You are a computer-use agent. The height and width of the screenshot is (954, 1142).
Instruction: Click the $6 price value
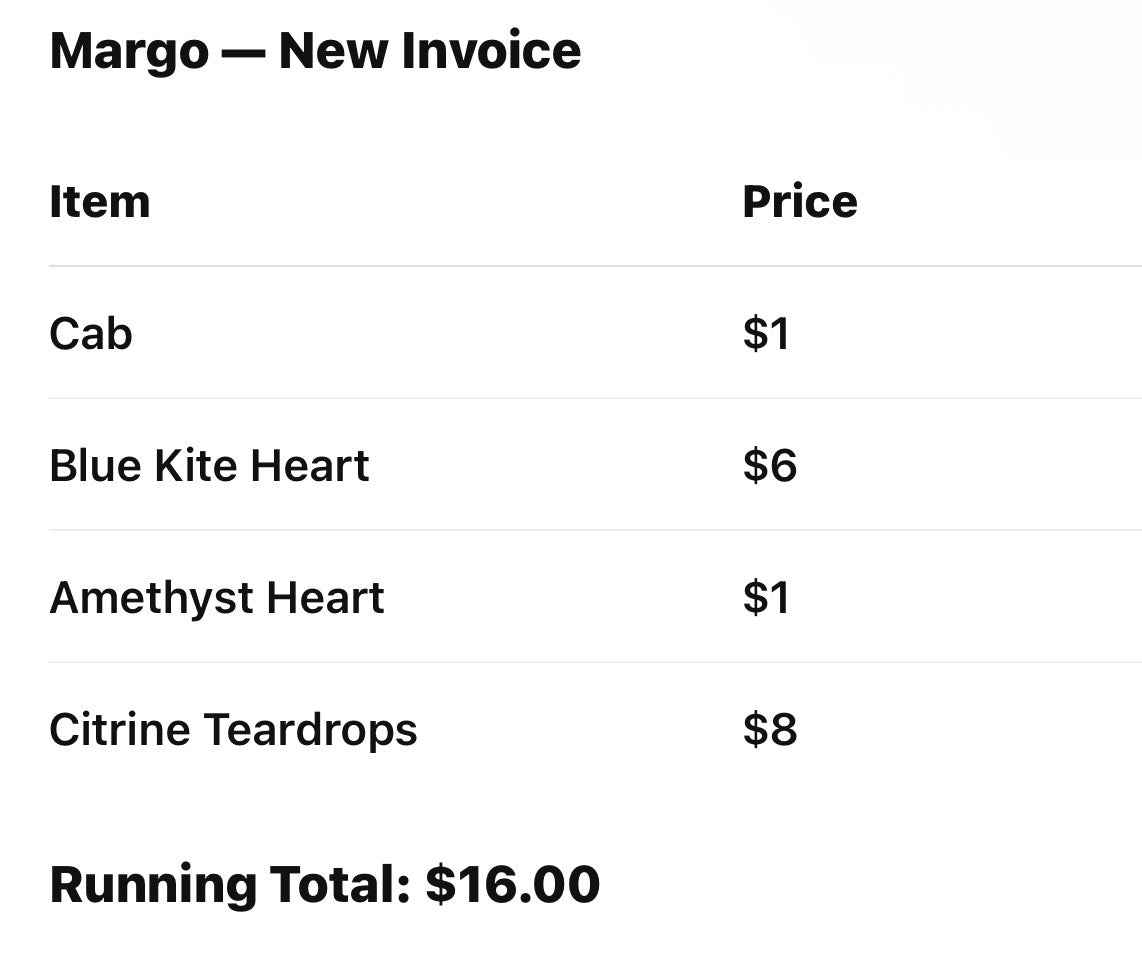point(770,465)
